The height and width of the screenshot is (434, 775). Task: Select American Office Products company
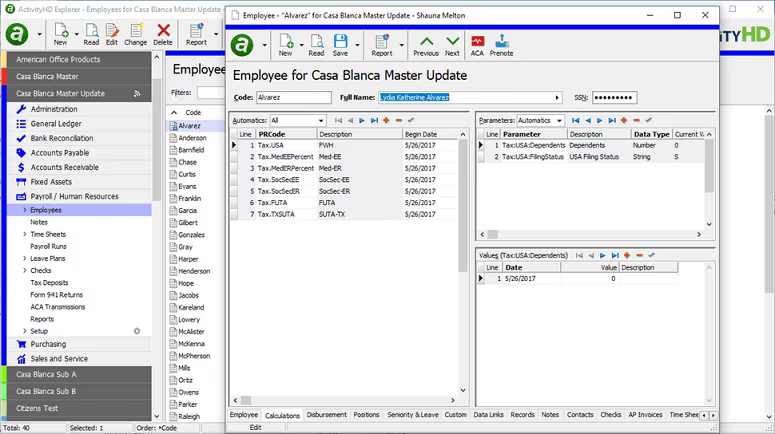(x=79, y=59)
